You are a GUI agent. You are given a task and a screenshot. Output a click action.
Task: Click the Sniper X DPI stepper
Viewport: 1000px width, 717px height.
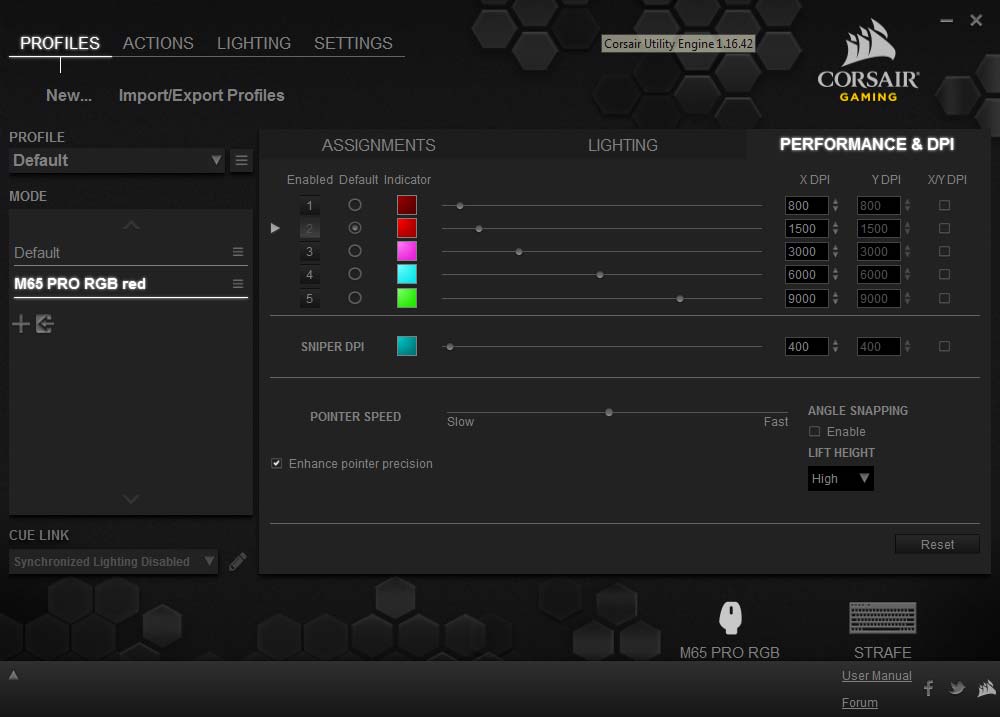pyautogui.click(x=835, y=346)
